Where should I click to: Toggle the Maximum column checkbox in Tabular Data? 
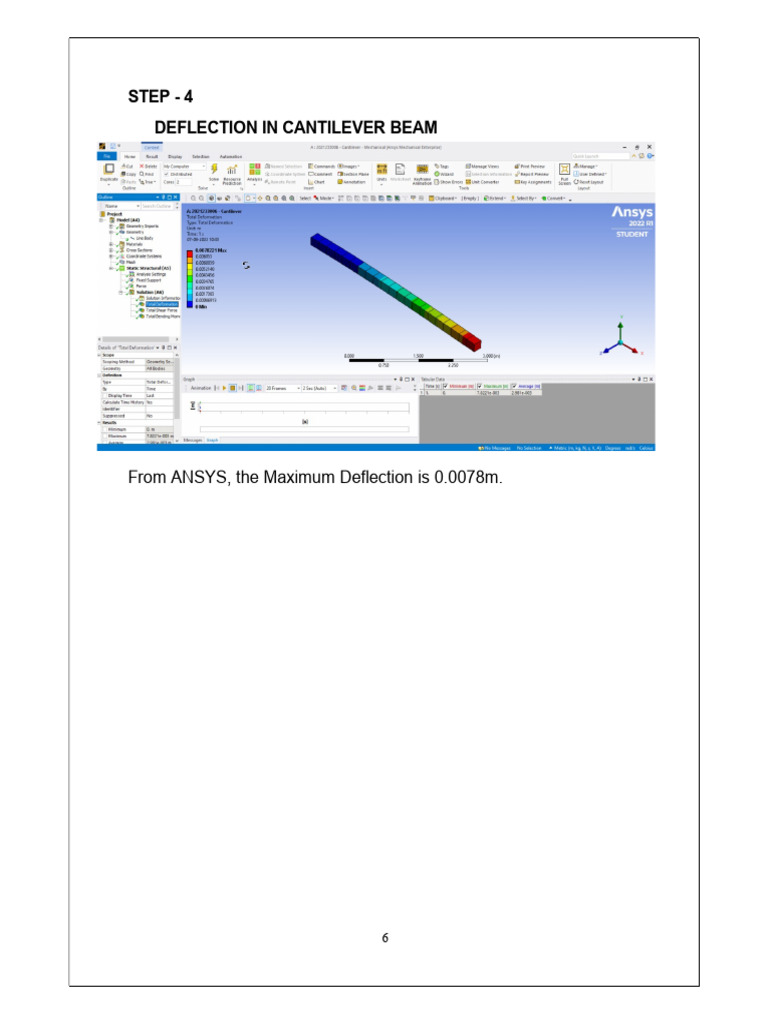click(x=480, y=386)
